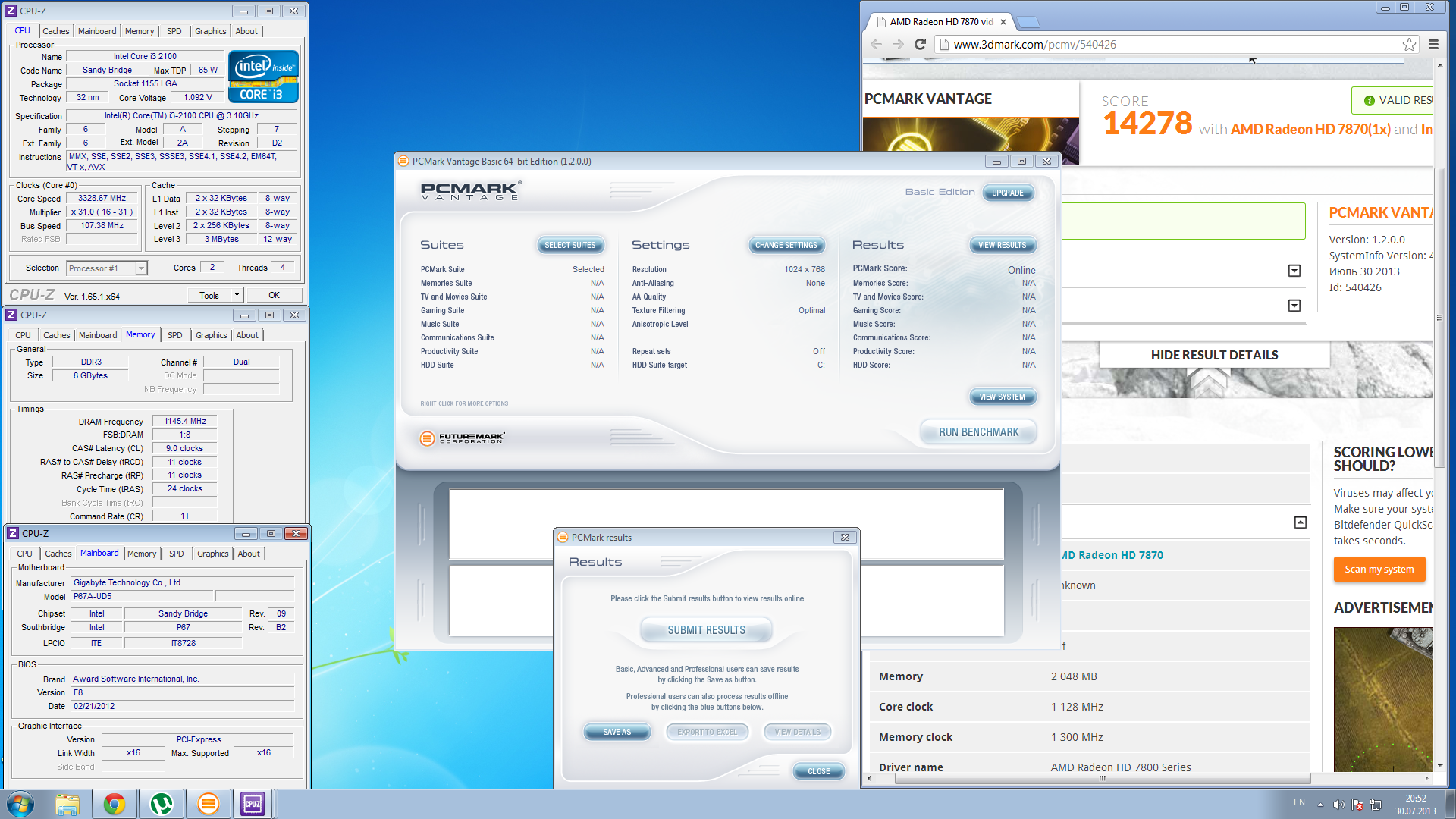Click UPGRADE button in PCMark
The image size is (1456, 819).
(1008, 193)
